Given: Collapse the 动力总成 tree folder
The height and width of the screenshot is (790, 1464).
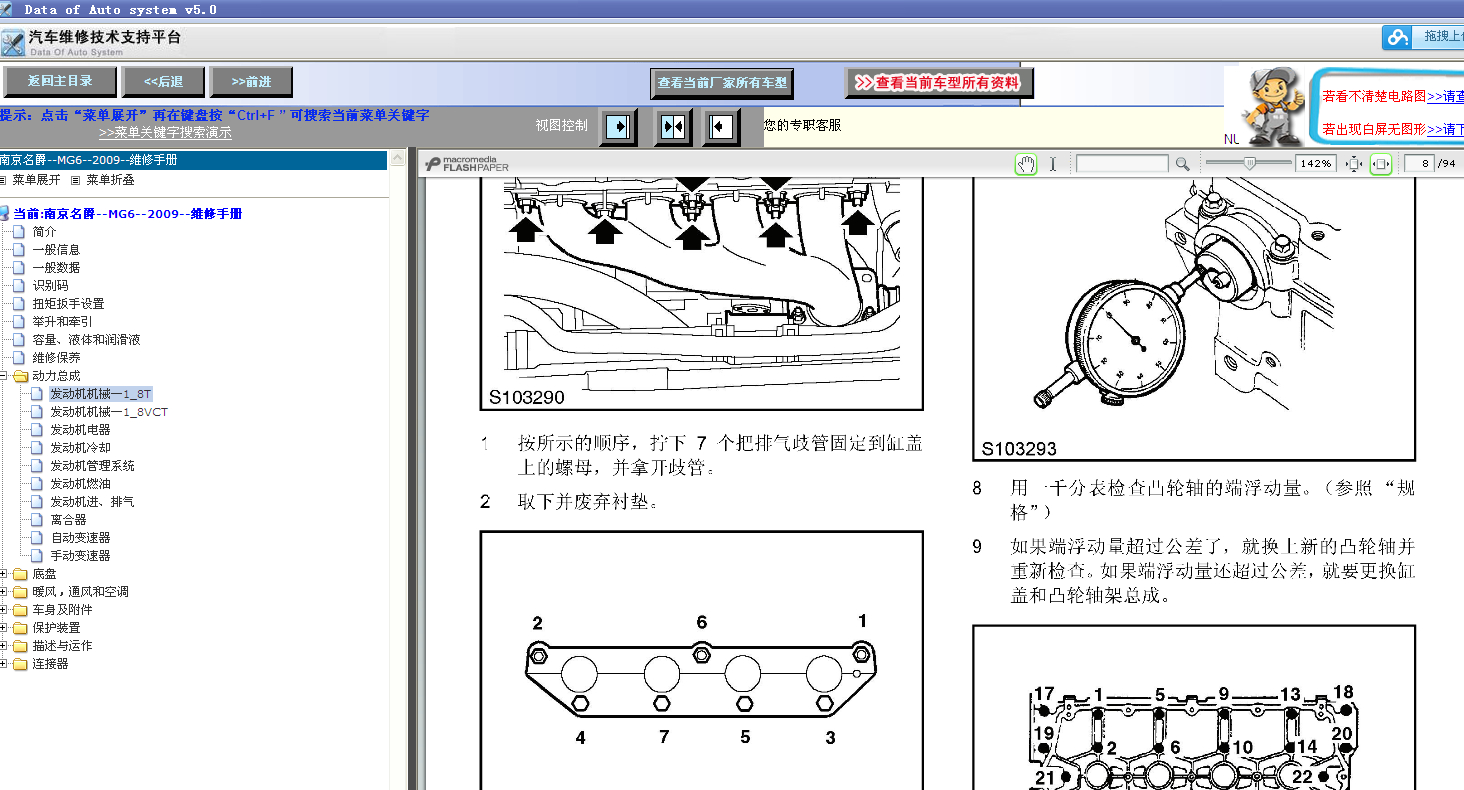Looking at the screenshot, I should pyautogui.click(x=4, y=376).
